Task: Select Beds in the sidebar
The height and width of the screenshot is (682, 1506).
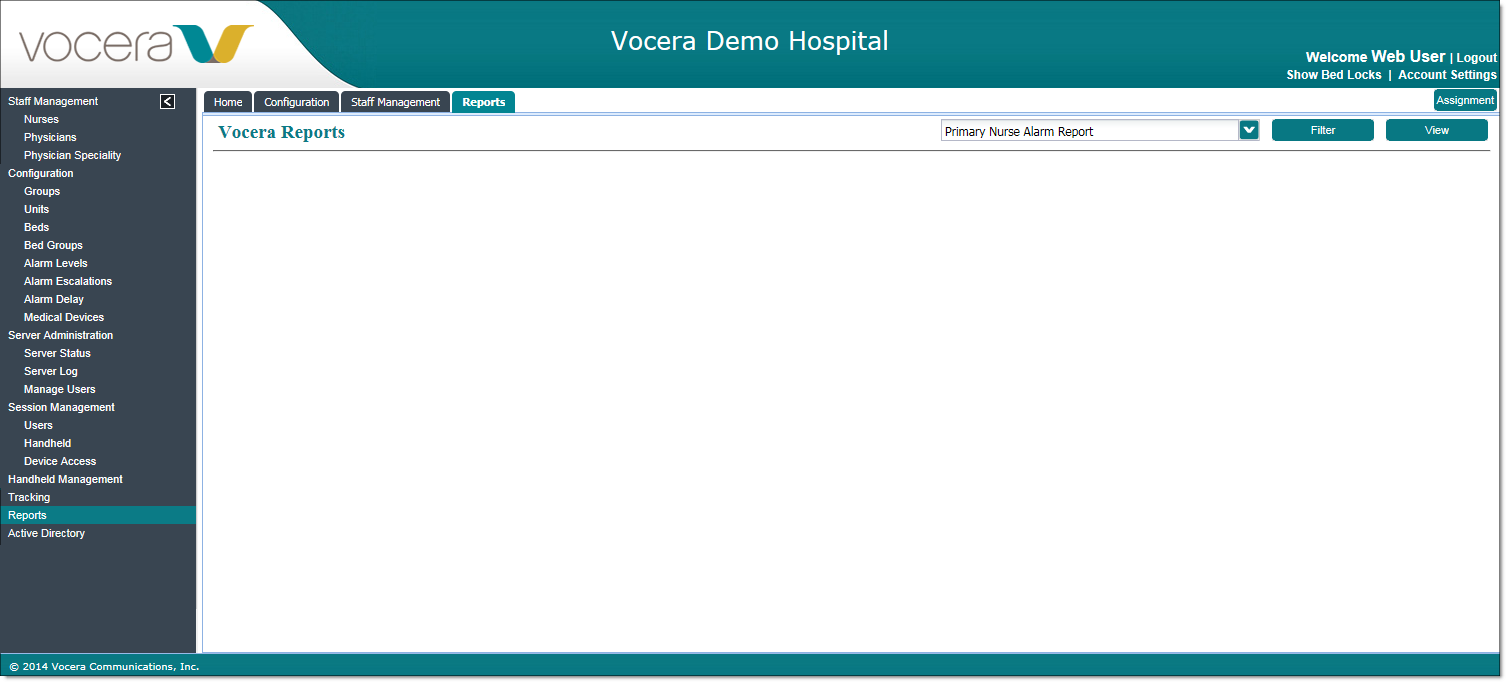Action: coord(37,227)
